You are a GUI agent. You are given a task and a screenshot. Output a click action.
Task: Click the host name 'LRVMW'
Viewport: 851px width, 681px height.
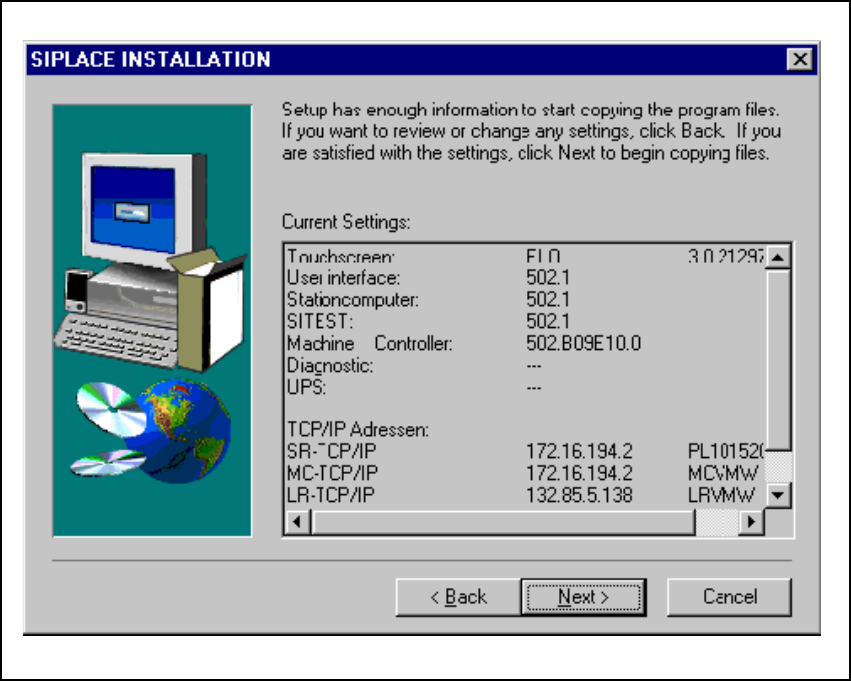tap(721, 495)
